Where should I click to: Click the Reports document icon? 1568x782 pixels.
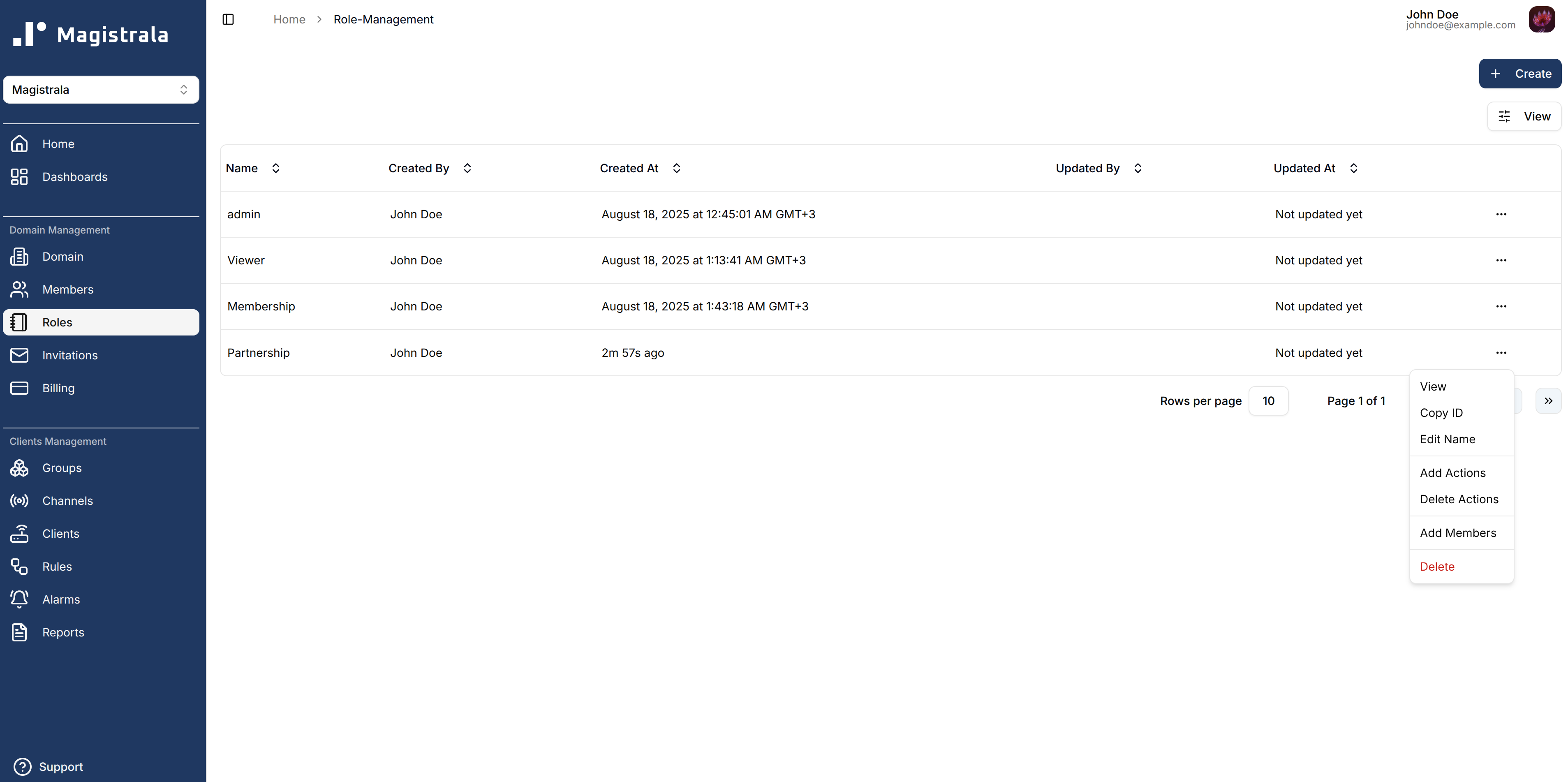point(19,632)
